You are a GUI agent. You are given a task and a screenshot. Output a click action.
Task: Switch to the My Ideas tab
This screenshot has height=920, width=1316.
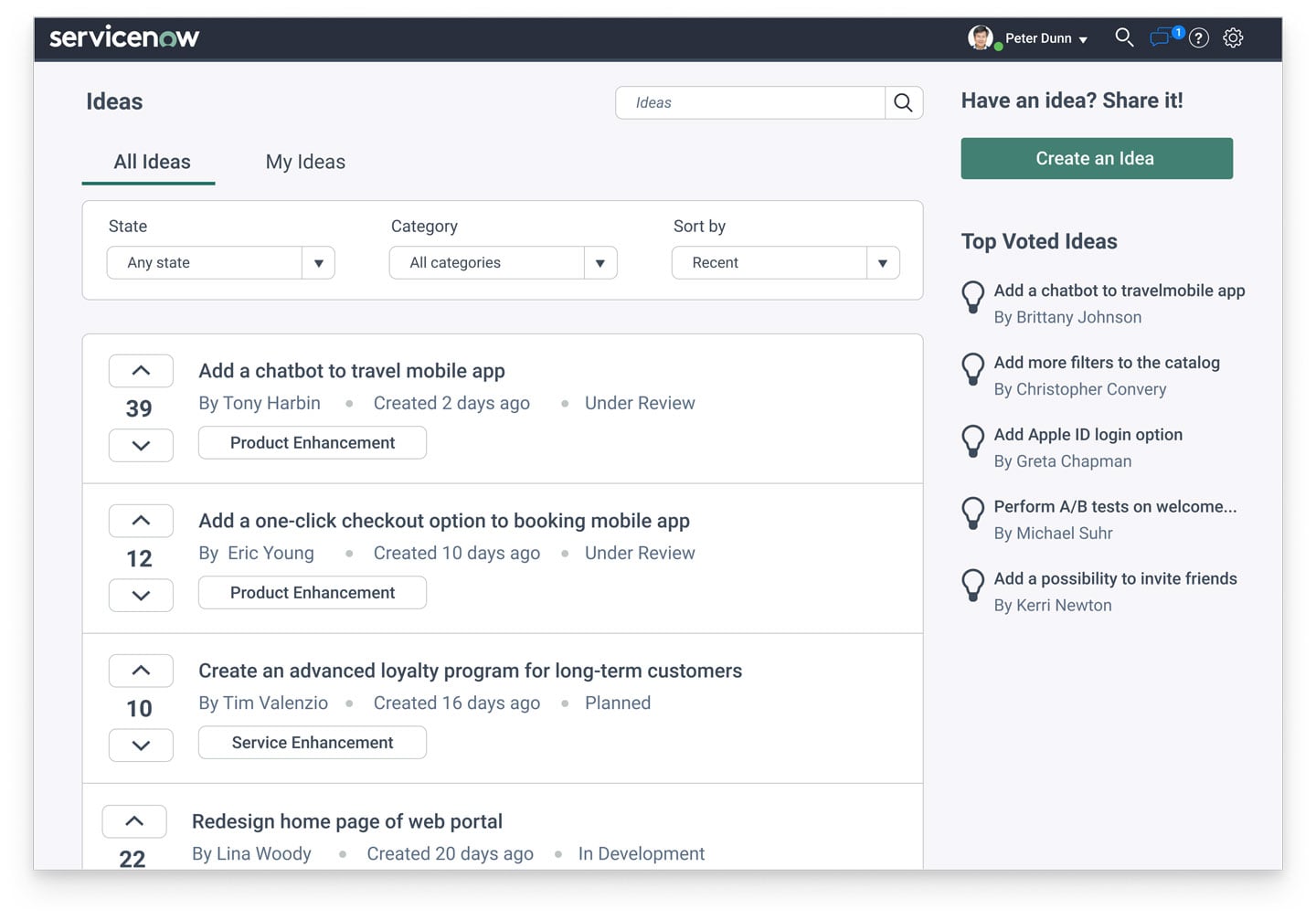coord(305,163)
